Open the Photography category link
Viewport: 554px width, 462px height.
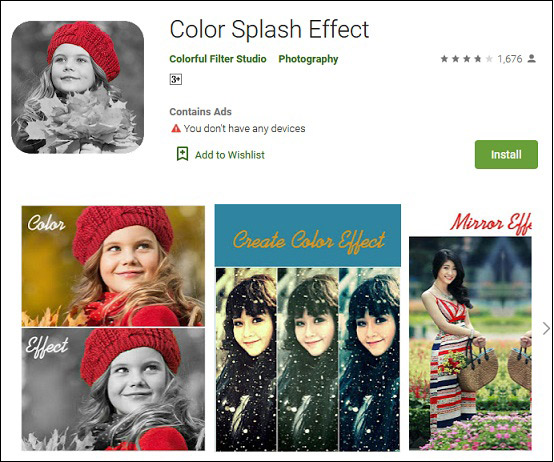[308, 59]
